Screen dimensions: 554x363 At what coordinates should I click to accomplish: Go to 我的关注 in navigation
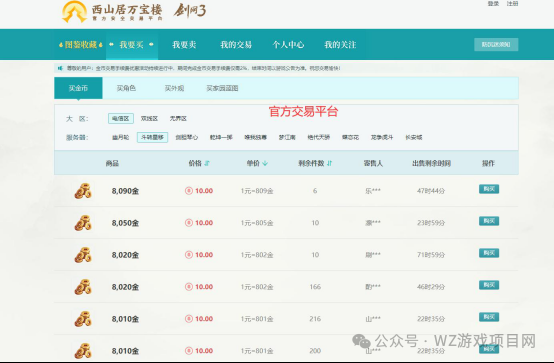pos(340,45)
